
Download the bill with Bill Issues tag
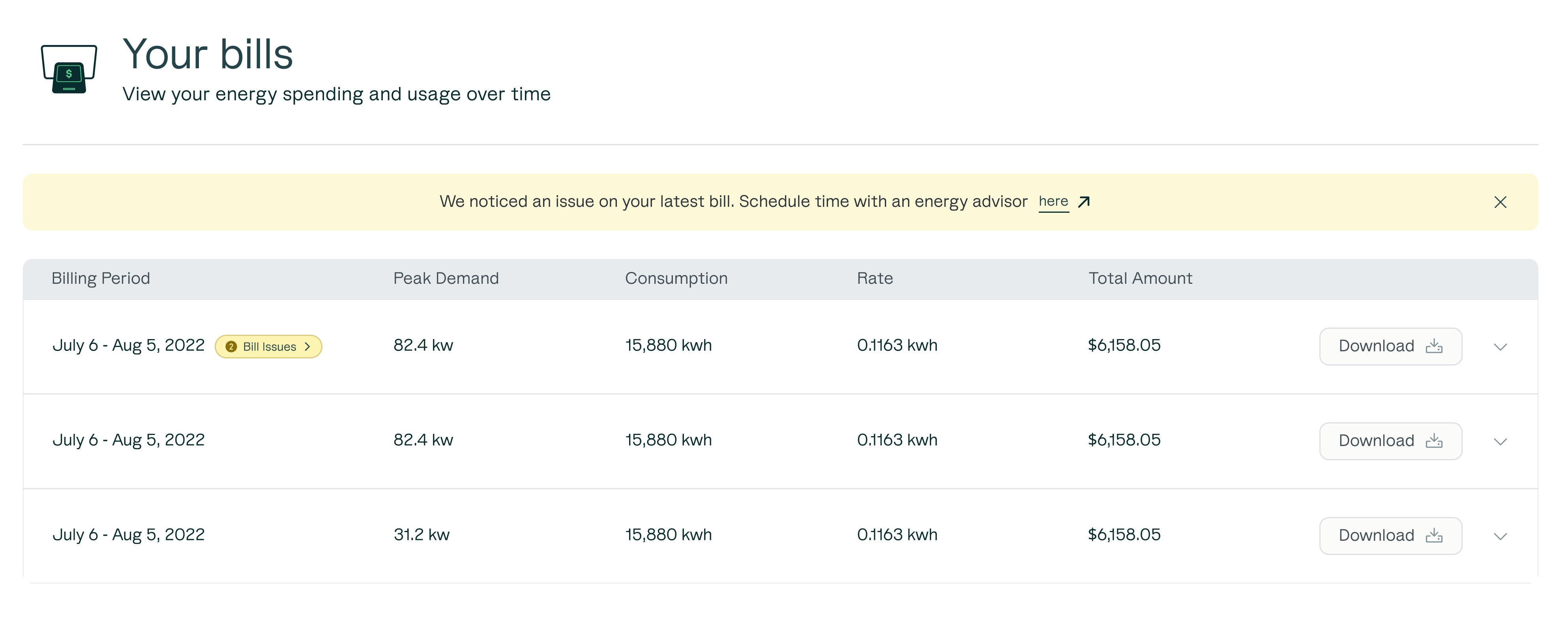point(1390,347)
